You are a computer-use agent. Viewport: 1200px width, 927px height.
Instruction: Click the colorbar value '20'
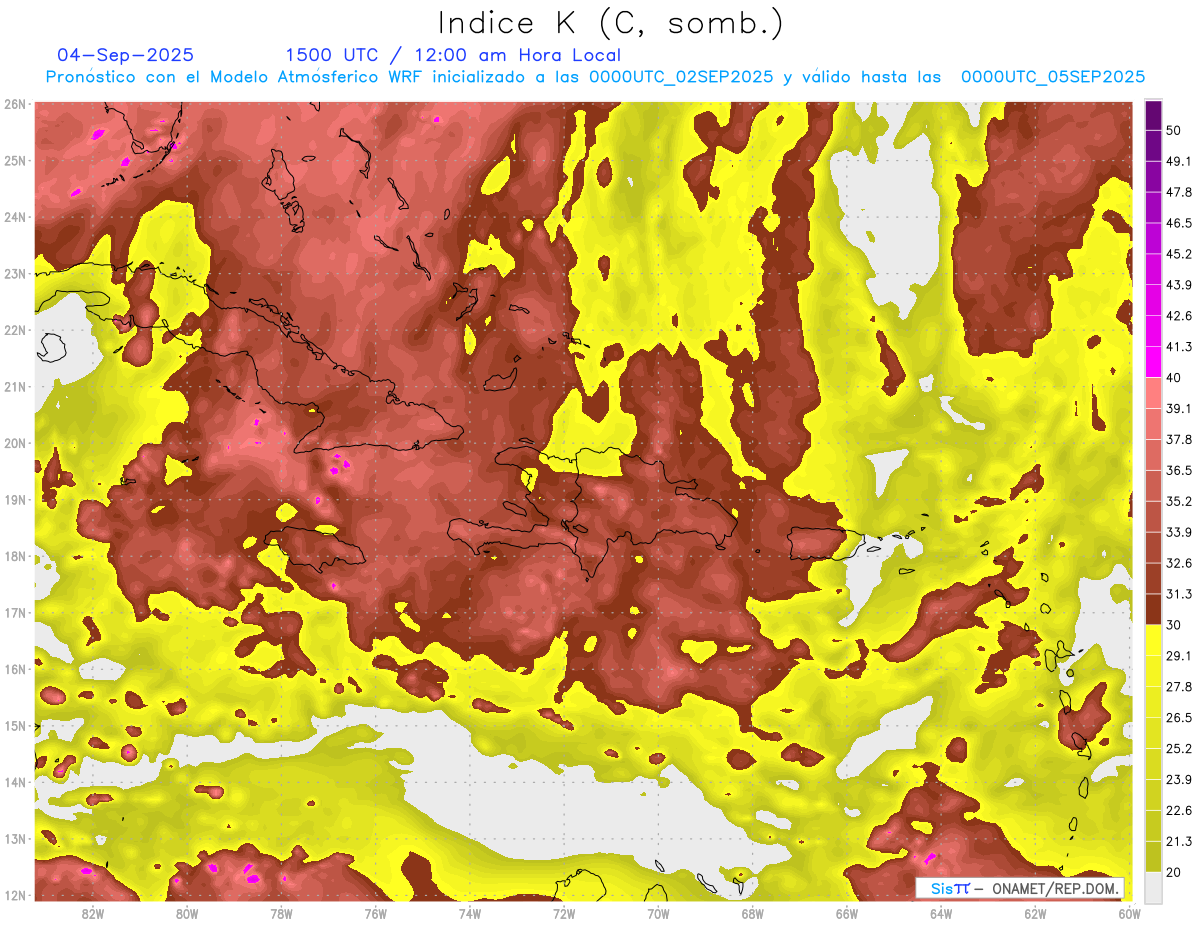coord(1174,872)
